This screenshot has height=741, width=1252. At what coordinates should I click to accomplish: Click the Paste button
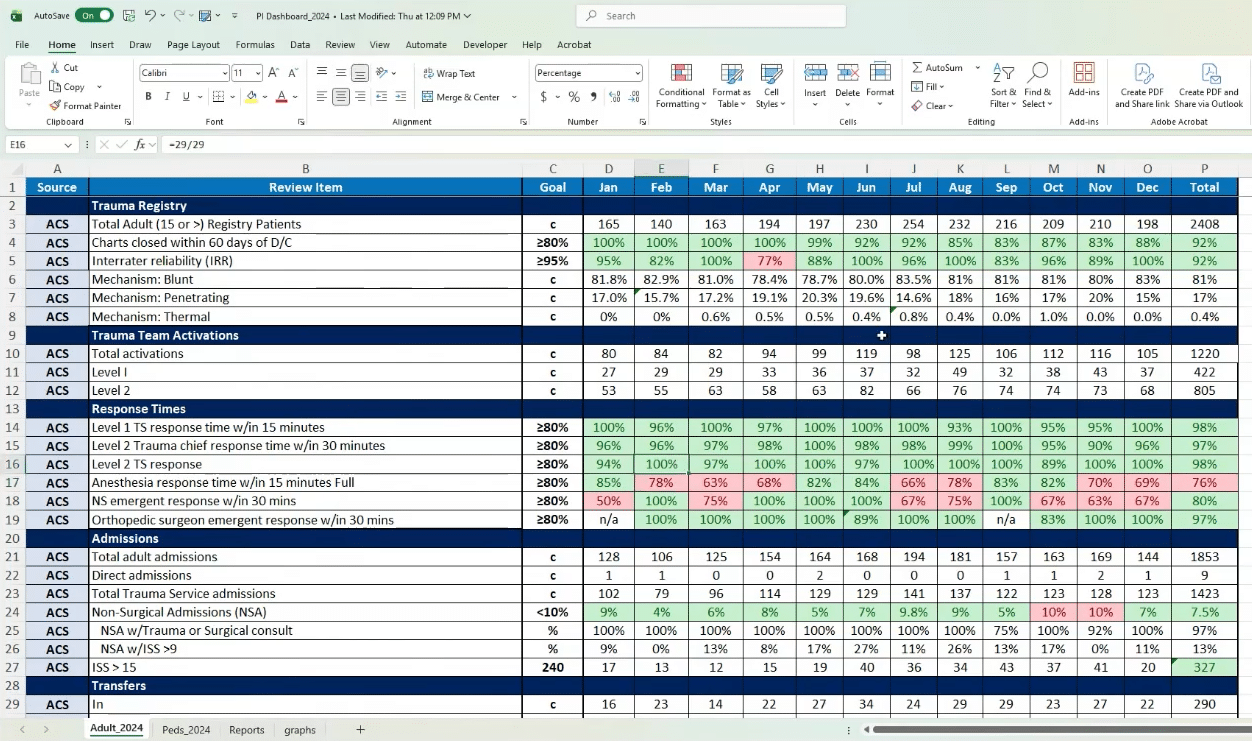[29, 82]
